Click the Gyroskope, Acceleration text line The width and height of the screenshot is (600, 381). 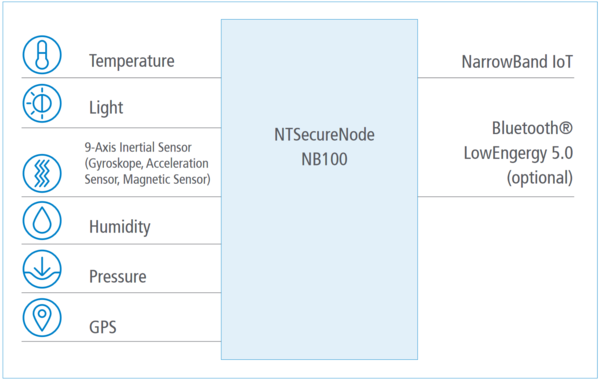pyautogui.click(x=147, y=164)
